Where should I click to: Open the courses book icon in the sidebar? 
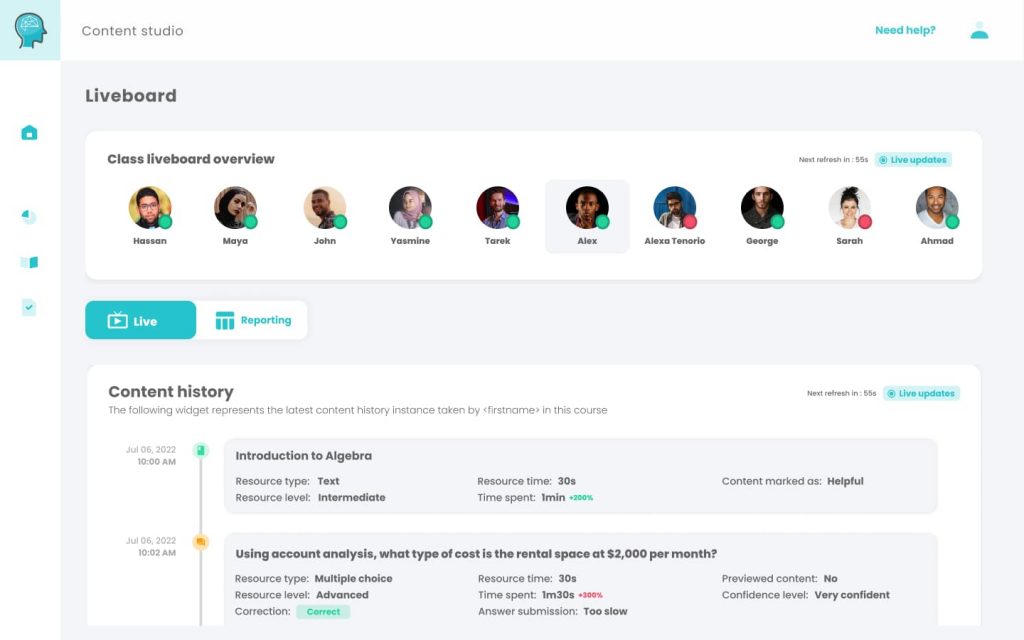28,261
